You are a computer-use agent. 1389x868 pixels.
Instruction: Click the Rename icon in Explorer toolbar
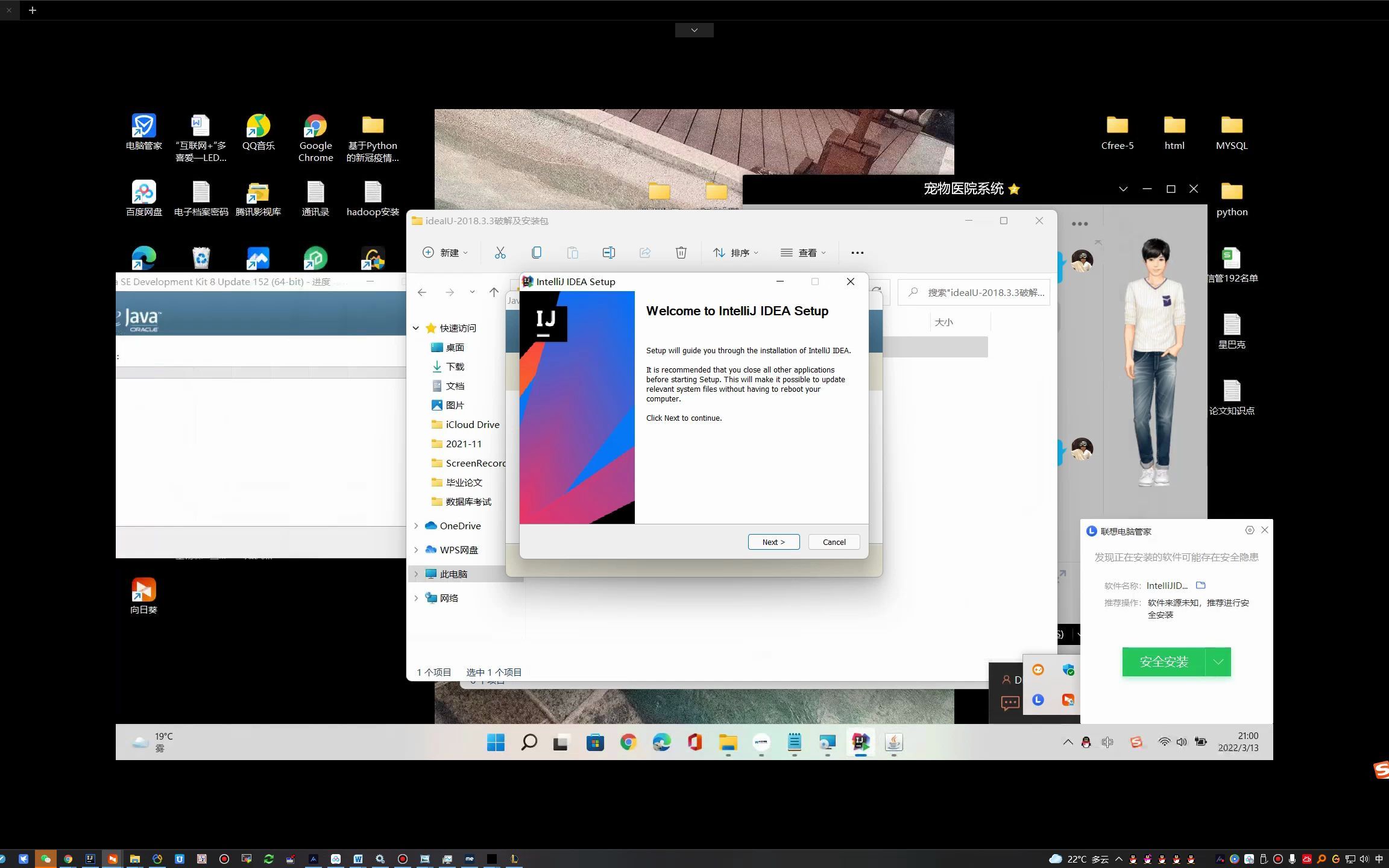click(x=609, y=253)
